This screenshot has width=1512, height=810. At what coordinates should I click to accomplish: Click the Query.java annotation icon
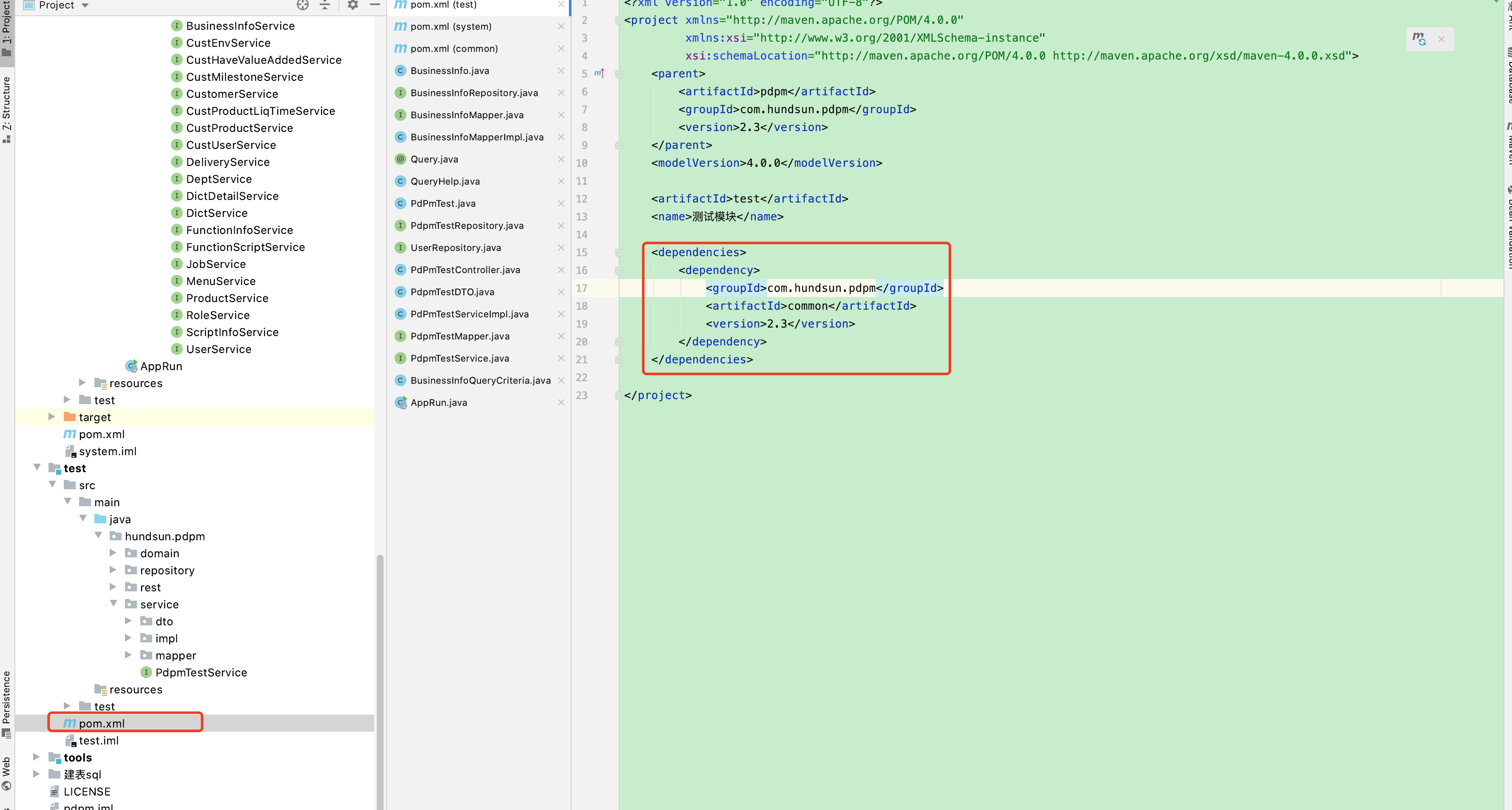(400, 159)
